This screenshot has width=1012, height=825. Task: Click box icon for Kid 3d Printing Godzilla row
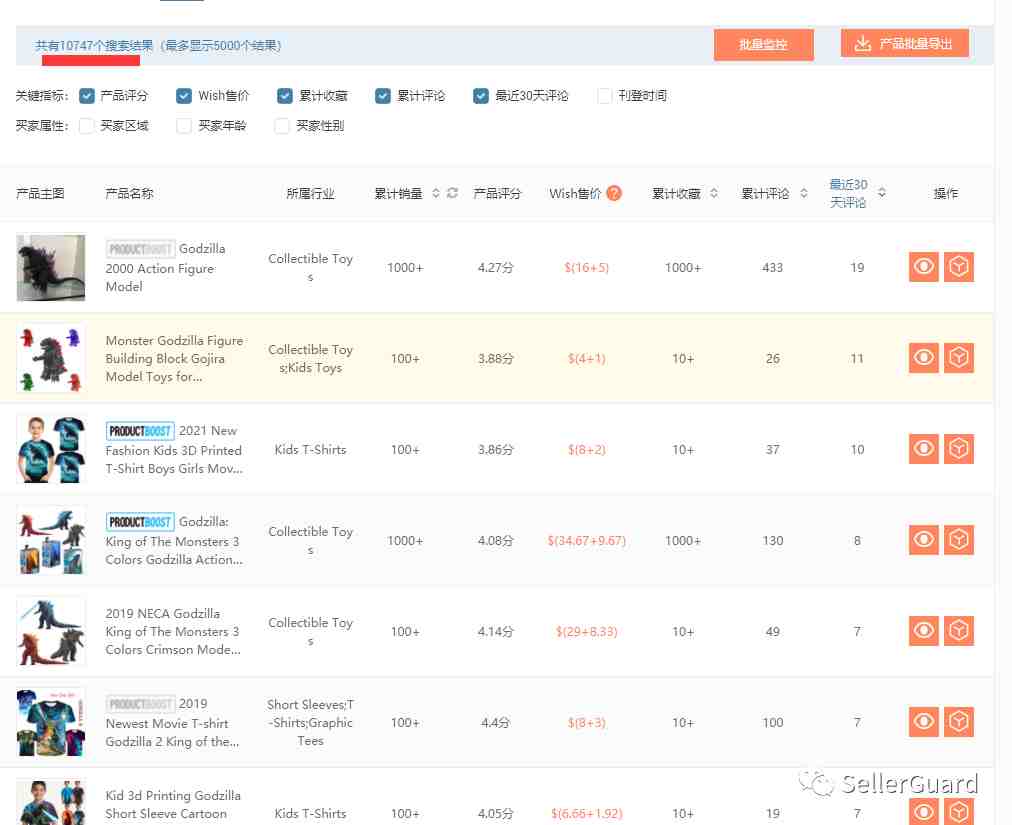[958, 811]
